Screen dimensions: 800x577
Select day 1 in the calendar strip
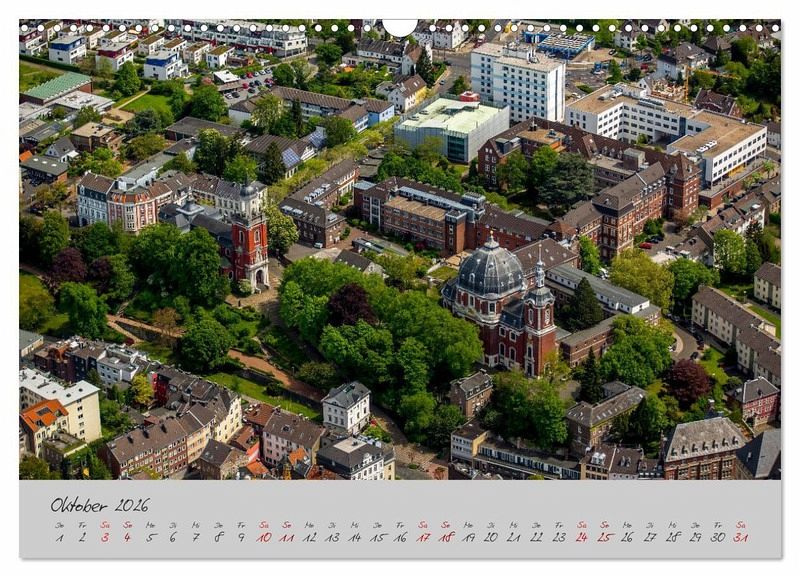pos(60,537)
